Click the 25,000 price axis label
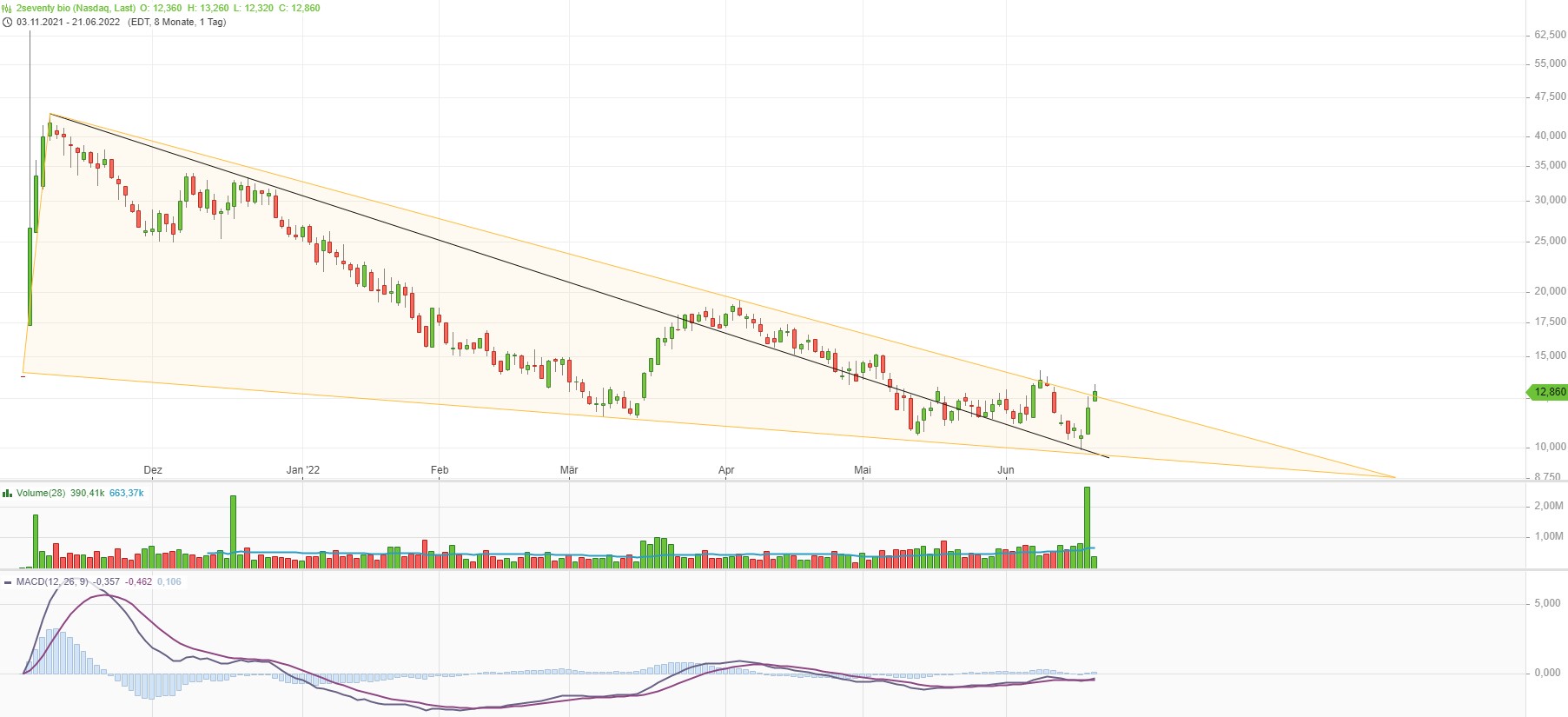Viewport: 1568px width, 717px height. [x=1550, y=241]
